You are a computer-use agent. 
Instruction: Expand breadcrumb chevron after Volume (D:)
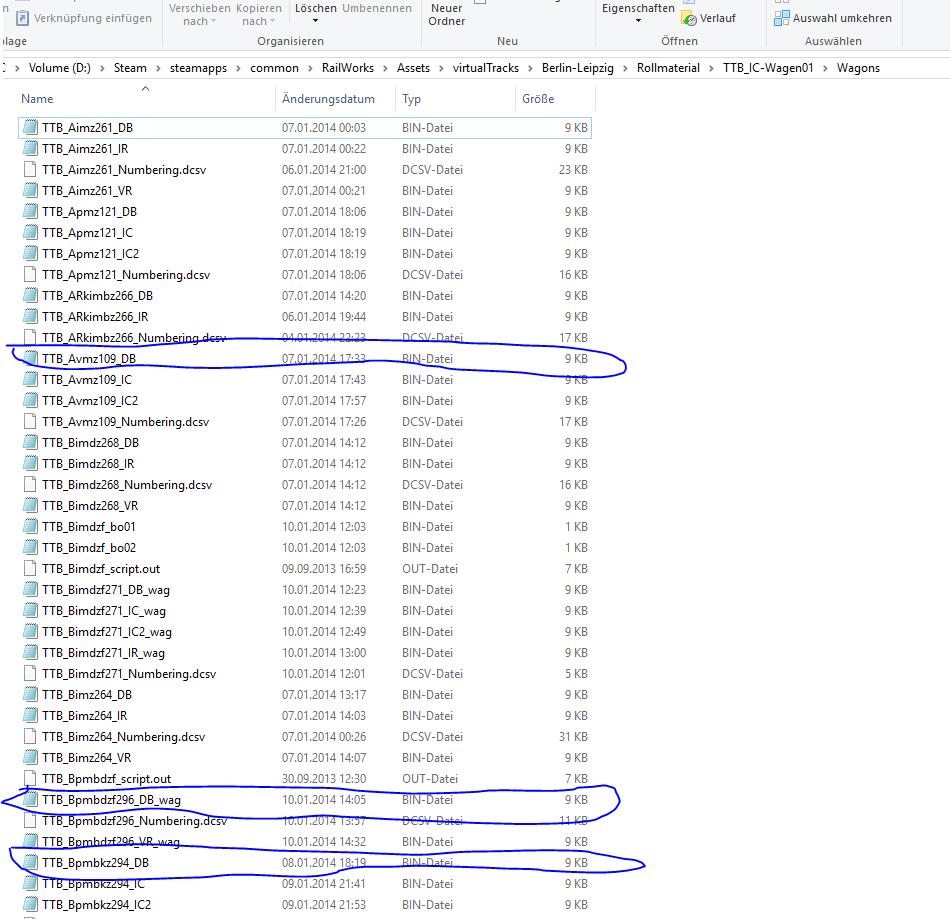(x=102, y=68)
